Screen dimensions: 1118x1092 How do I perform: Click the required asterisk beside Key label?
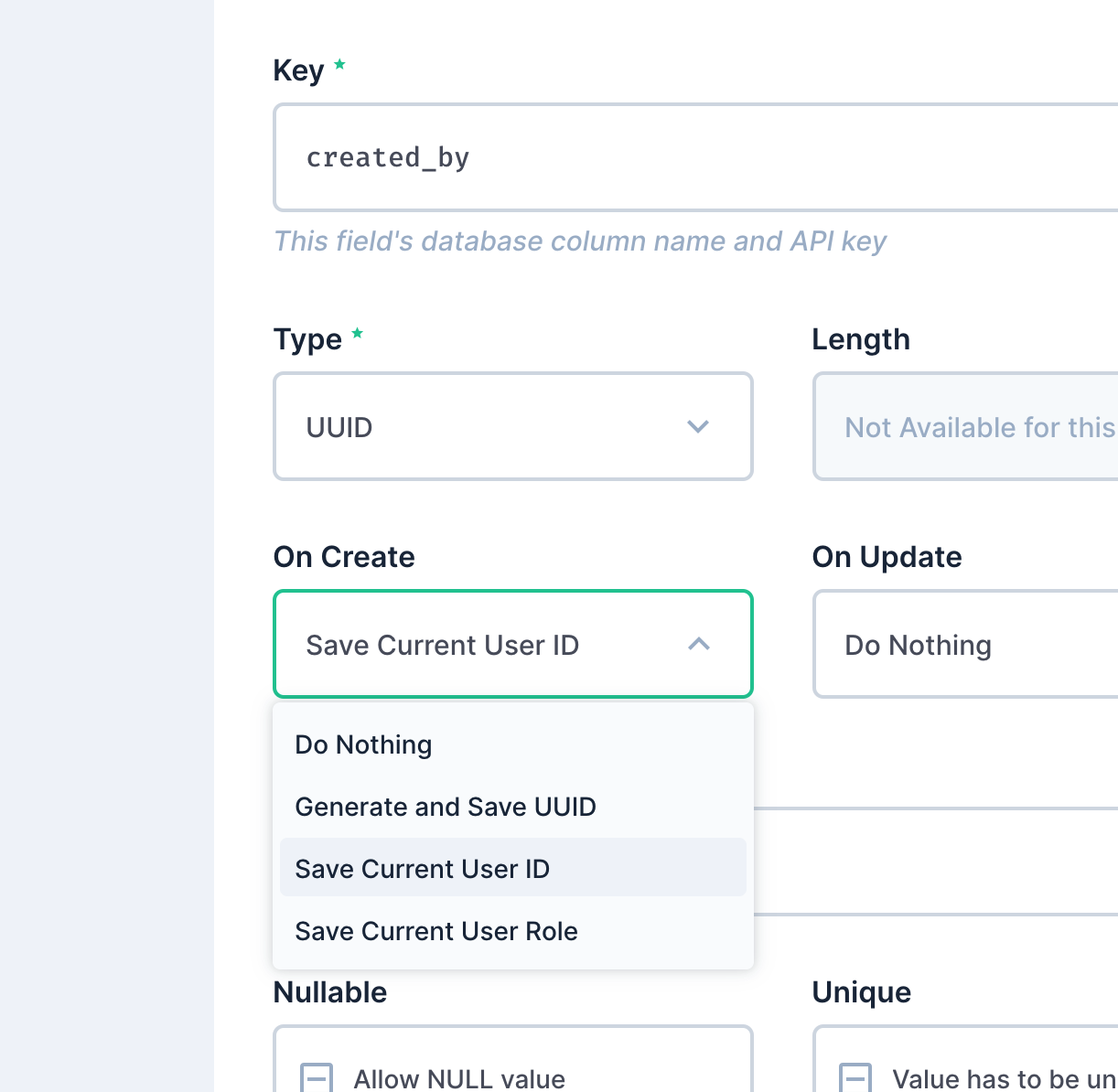point(339,62)
